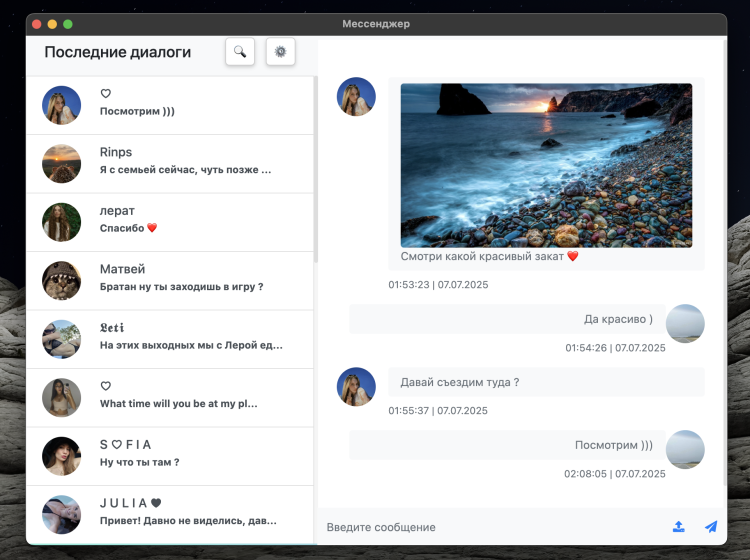The height and width of the screenshot is (560, 750).
Task: Click Матвей's cat avatar
Action: coord(61,281)
